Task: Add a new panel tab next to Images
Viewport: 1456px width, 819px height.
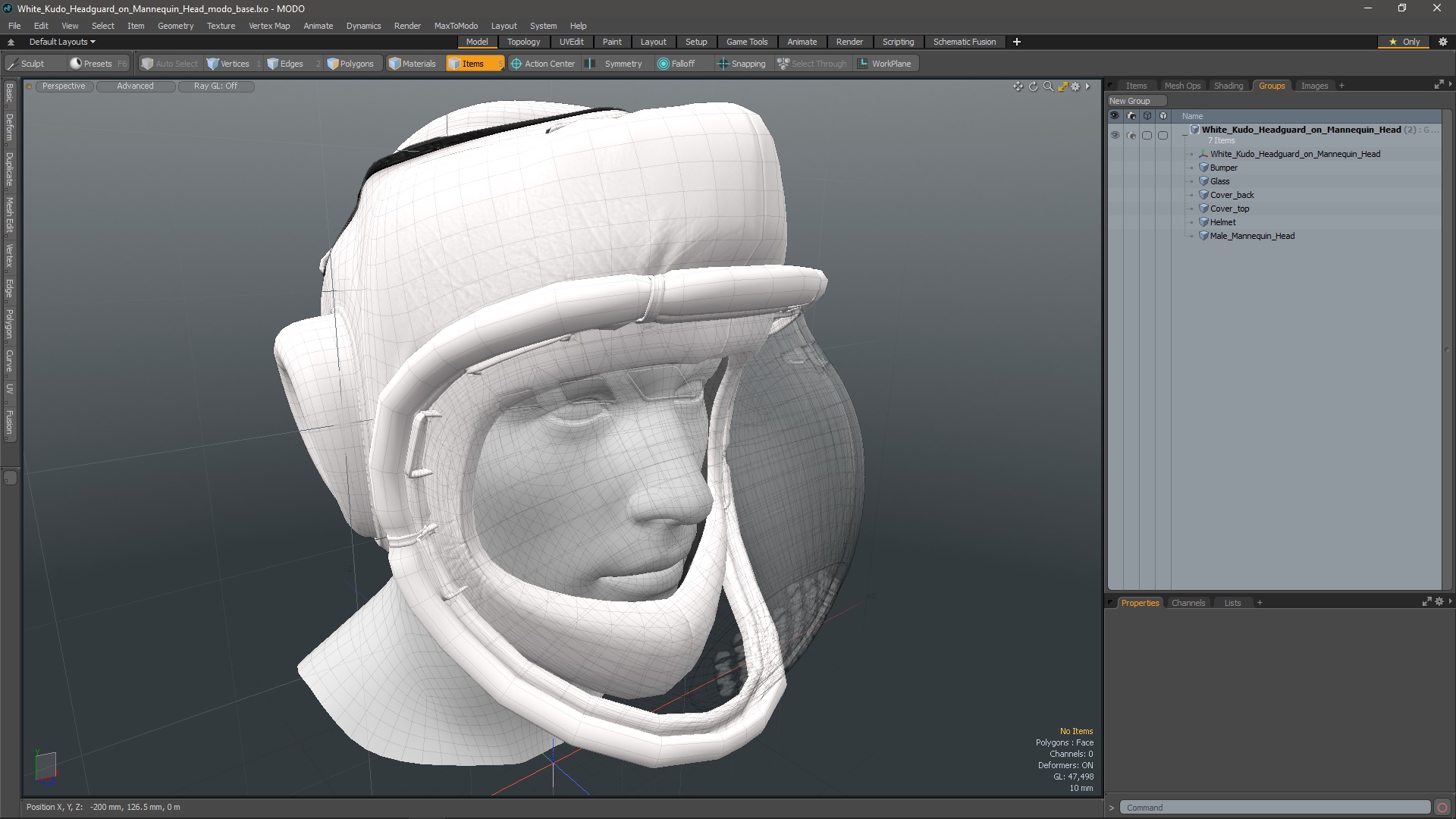Action: point(1341,86)
